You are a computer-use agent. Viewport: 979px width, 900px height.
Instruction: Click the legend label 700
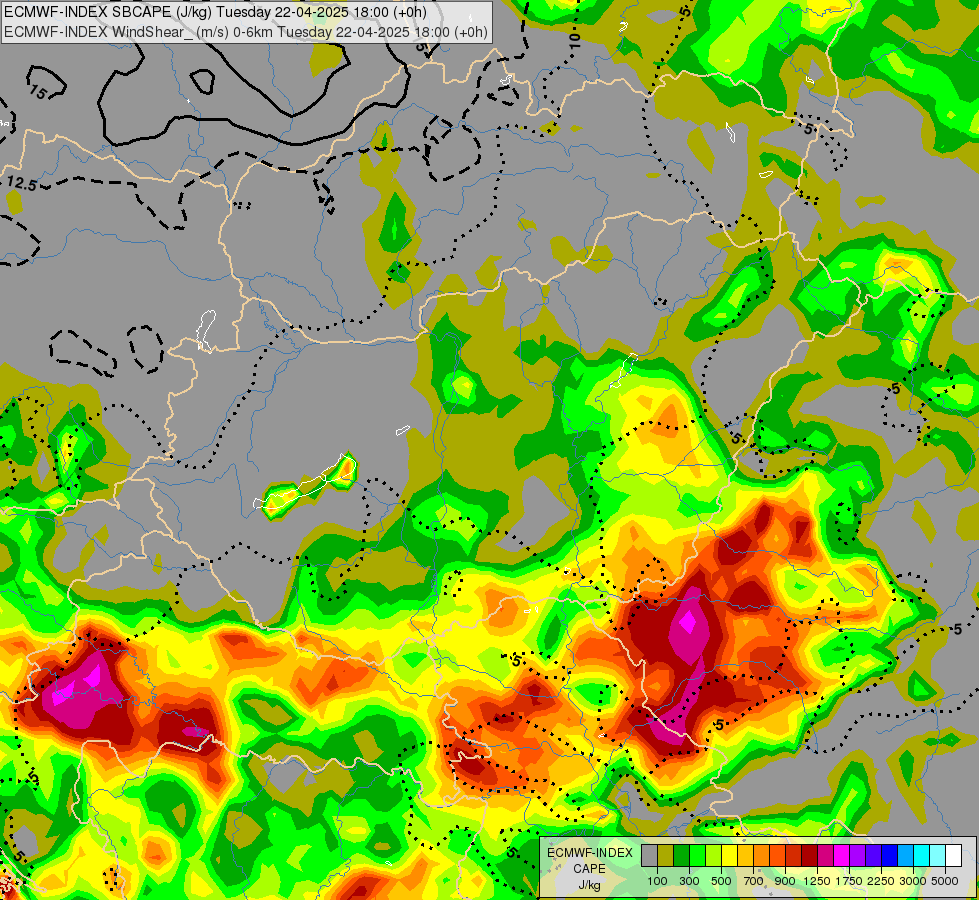pos(754,881)
